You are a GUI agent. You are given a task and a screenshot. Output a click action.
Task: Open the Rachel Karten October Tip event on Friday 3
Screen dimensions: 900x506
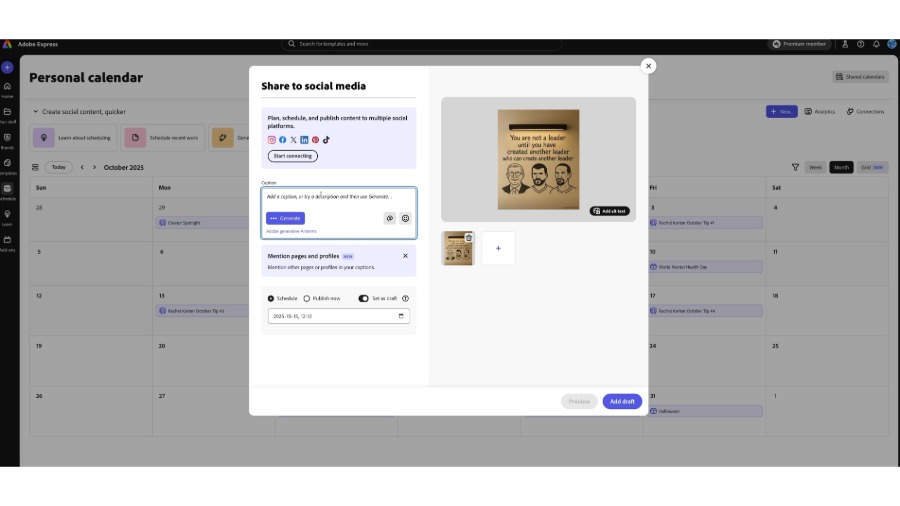[x=705, y=223]
